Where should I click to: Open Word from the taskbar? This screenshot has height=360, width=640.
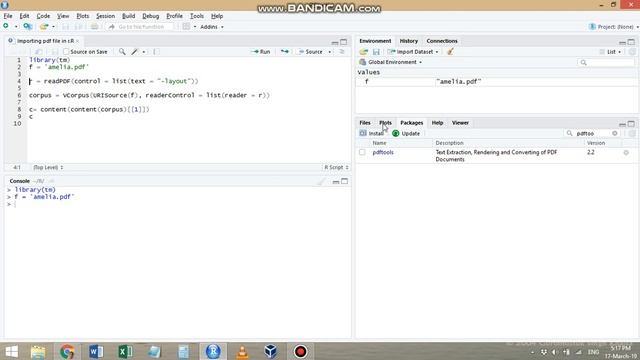tap(96, 351)
